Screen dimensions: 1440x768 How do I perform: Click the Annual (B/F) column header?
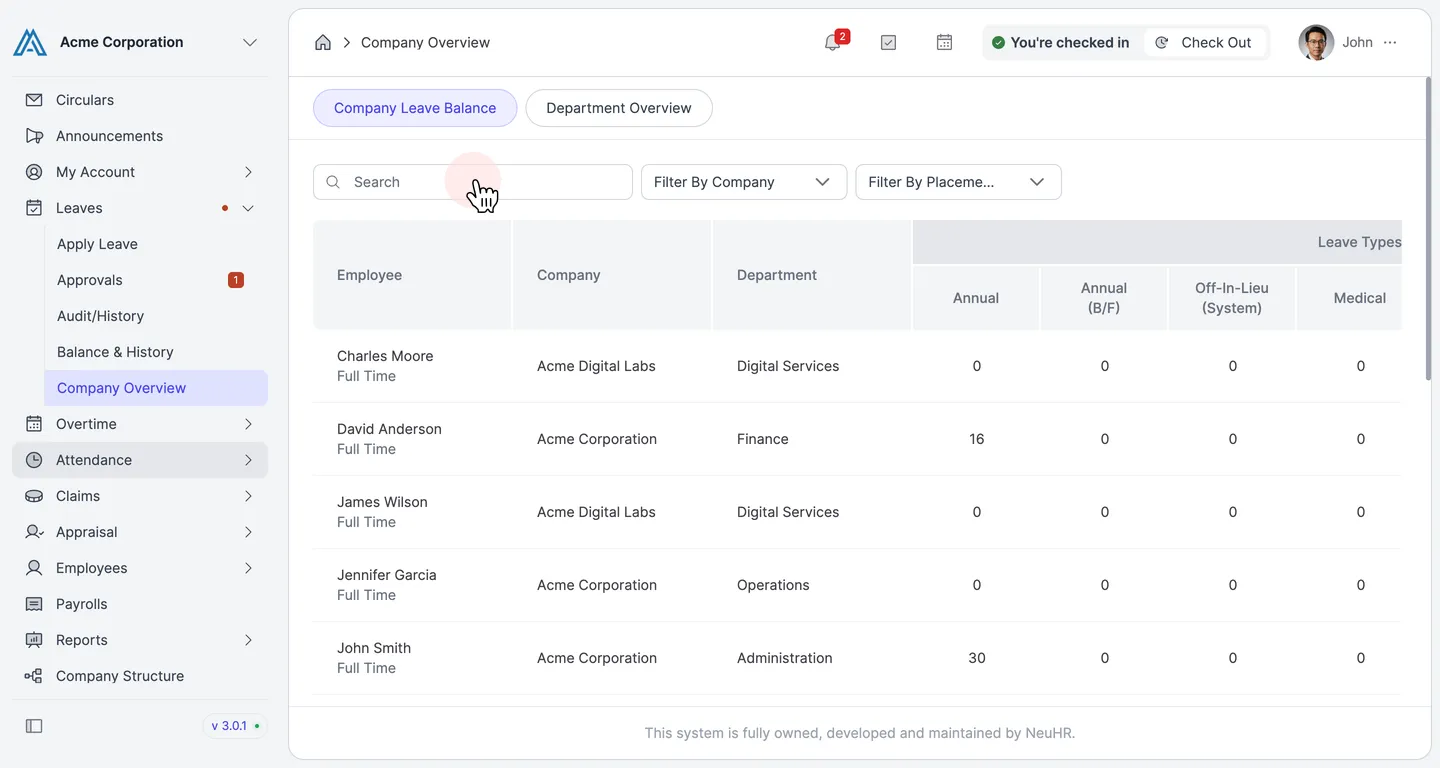[1104, 298]
